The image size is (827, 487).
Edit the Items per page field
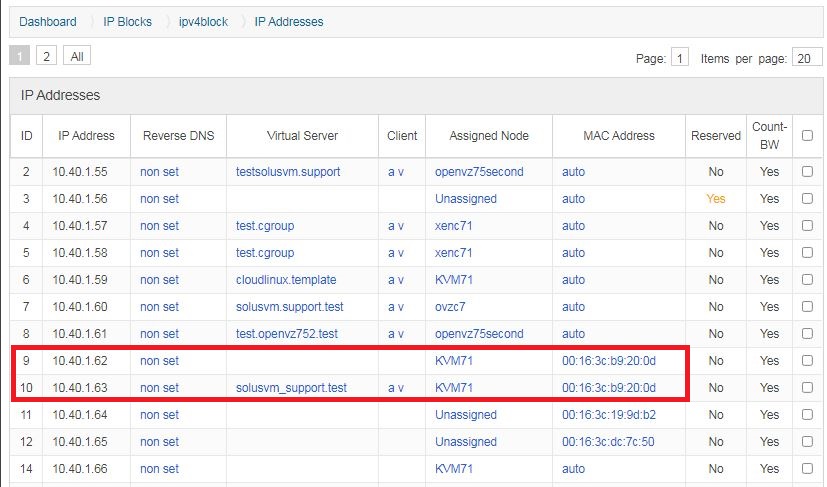pos(806,59)
